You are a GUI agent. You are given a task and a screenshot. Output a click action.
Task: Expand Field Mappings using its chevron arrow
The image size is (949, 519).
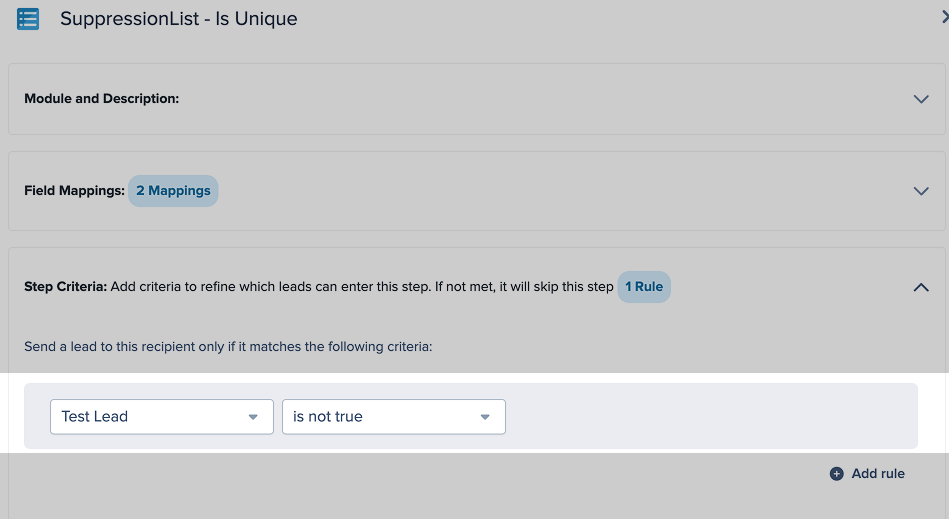(921, 191)
